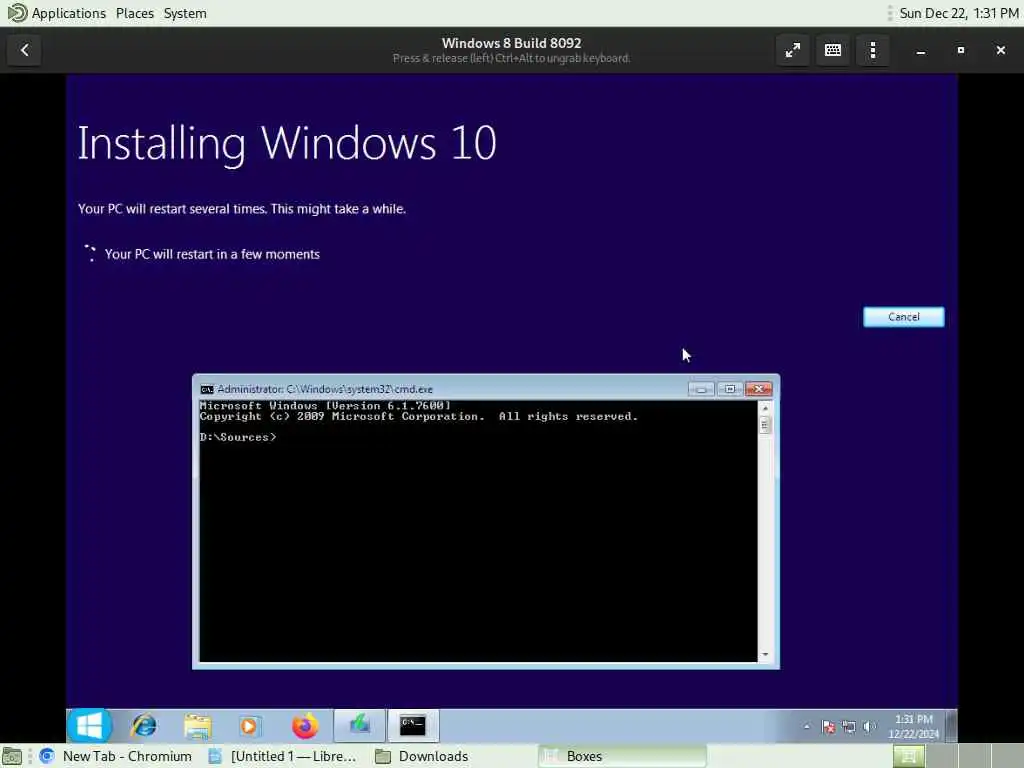The width and height of the screenshot is (1024, 768).
Task: Maximize the Boxes window
Action: (961, 50)
